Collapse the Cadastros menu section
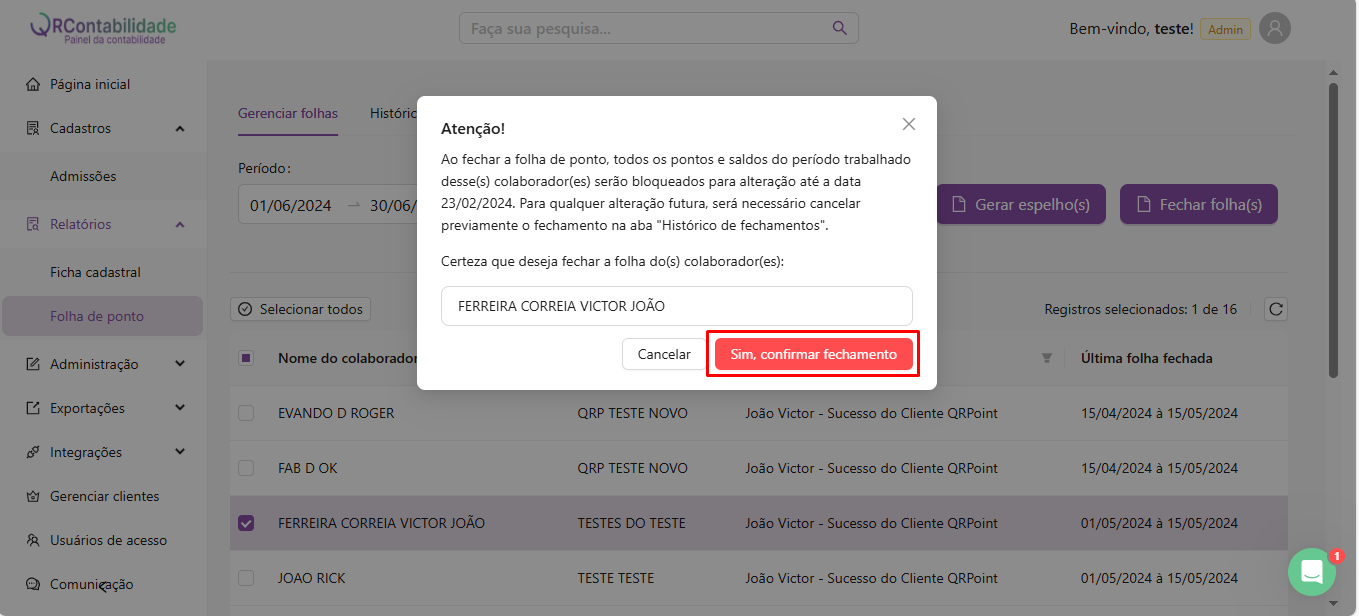Screen dimensions: 1359x616 point(180,128)
